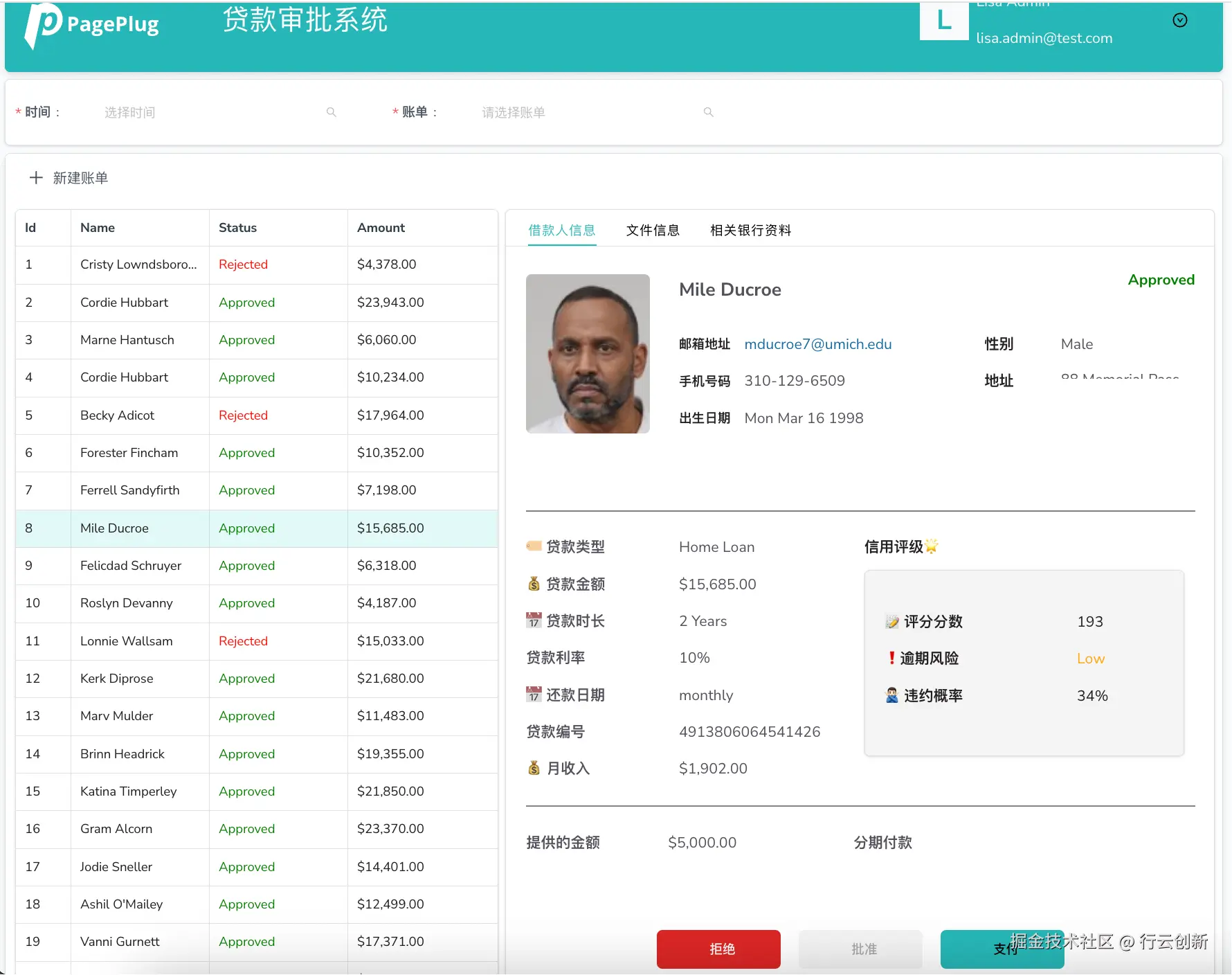Viewport: 1232px width, 975px height.
Task: Click the borrower photo of Mile Ducroe
Action: 588,354
